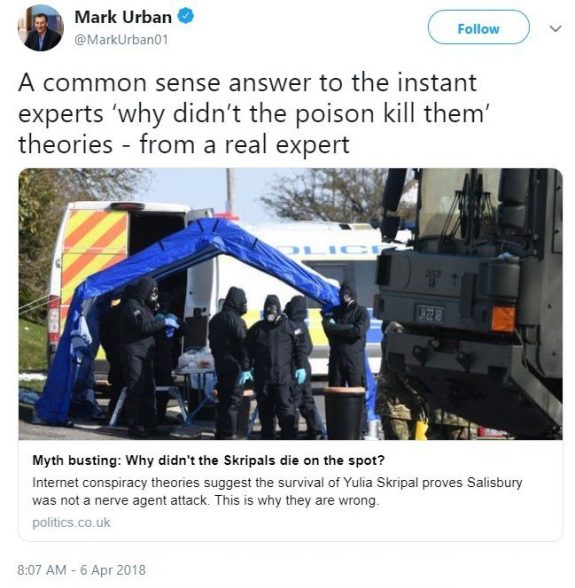Click the blue verified badge

[x=185, y=16]
